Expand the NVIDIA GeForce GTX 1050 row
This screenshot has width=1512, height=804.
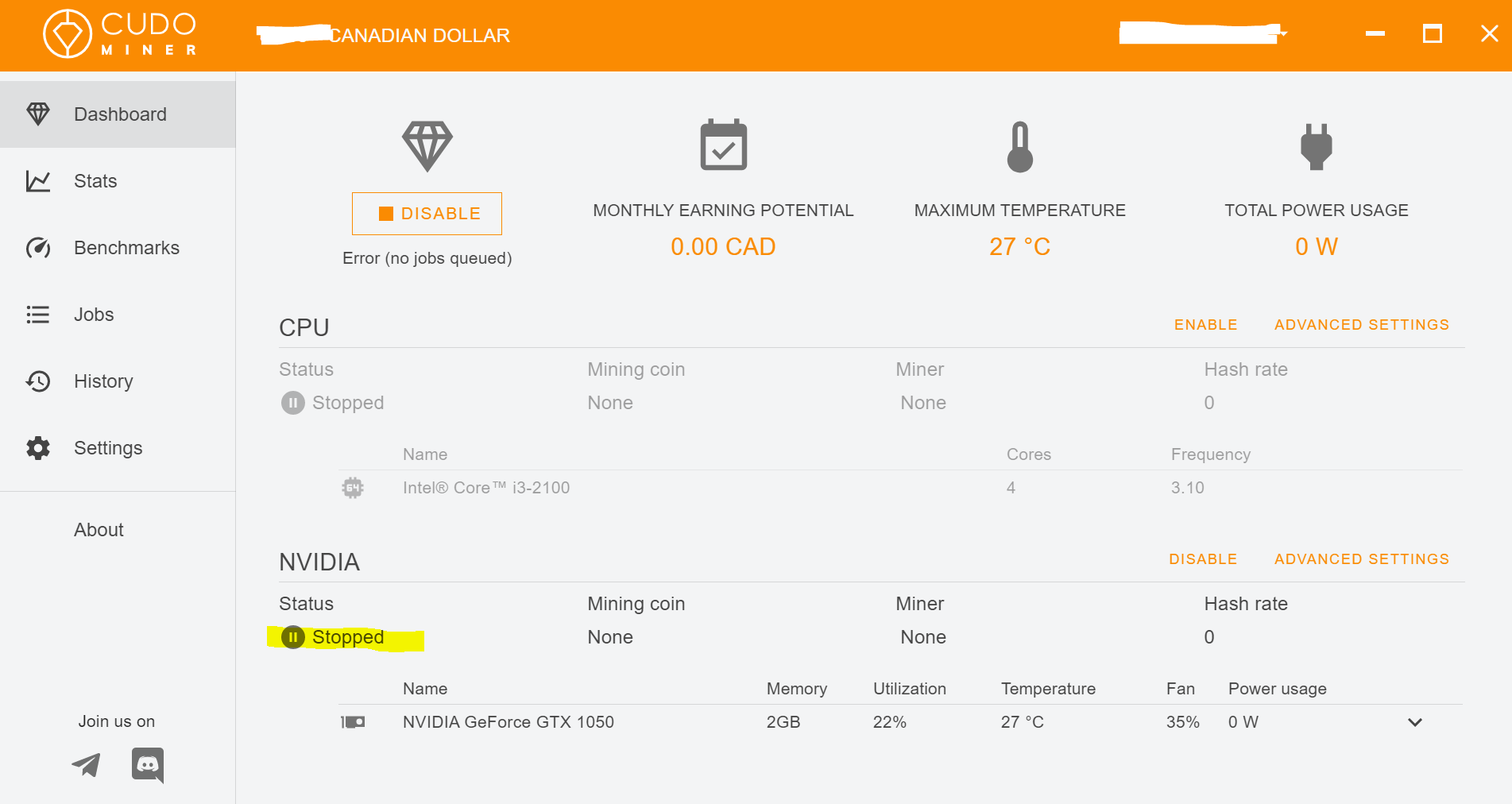click(1414, 722)
